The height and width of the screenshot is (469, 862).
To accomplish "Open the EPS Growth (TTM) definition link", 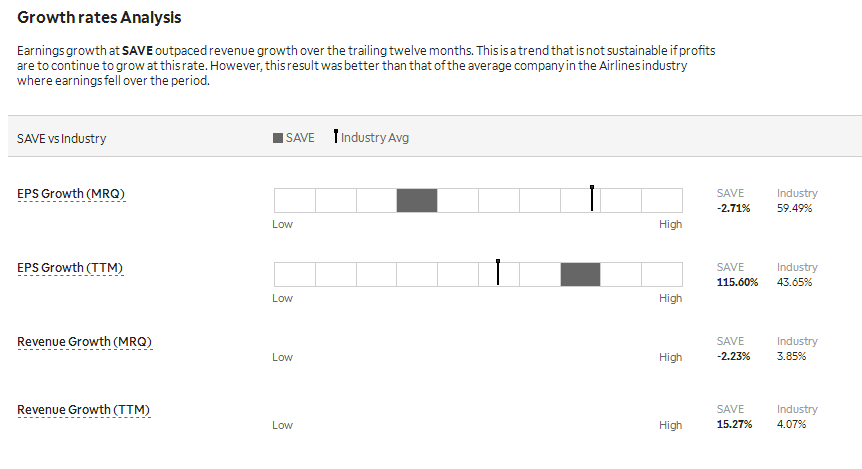I will click(70, 268).
